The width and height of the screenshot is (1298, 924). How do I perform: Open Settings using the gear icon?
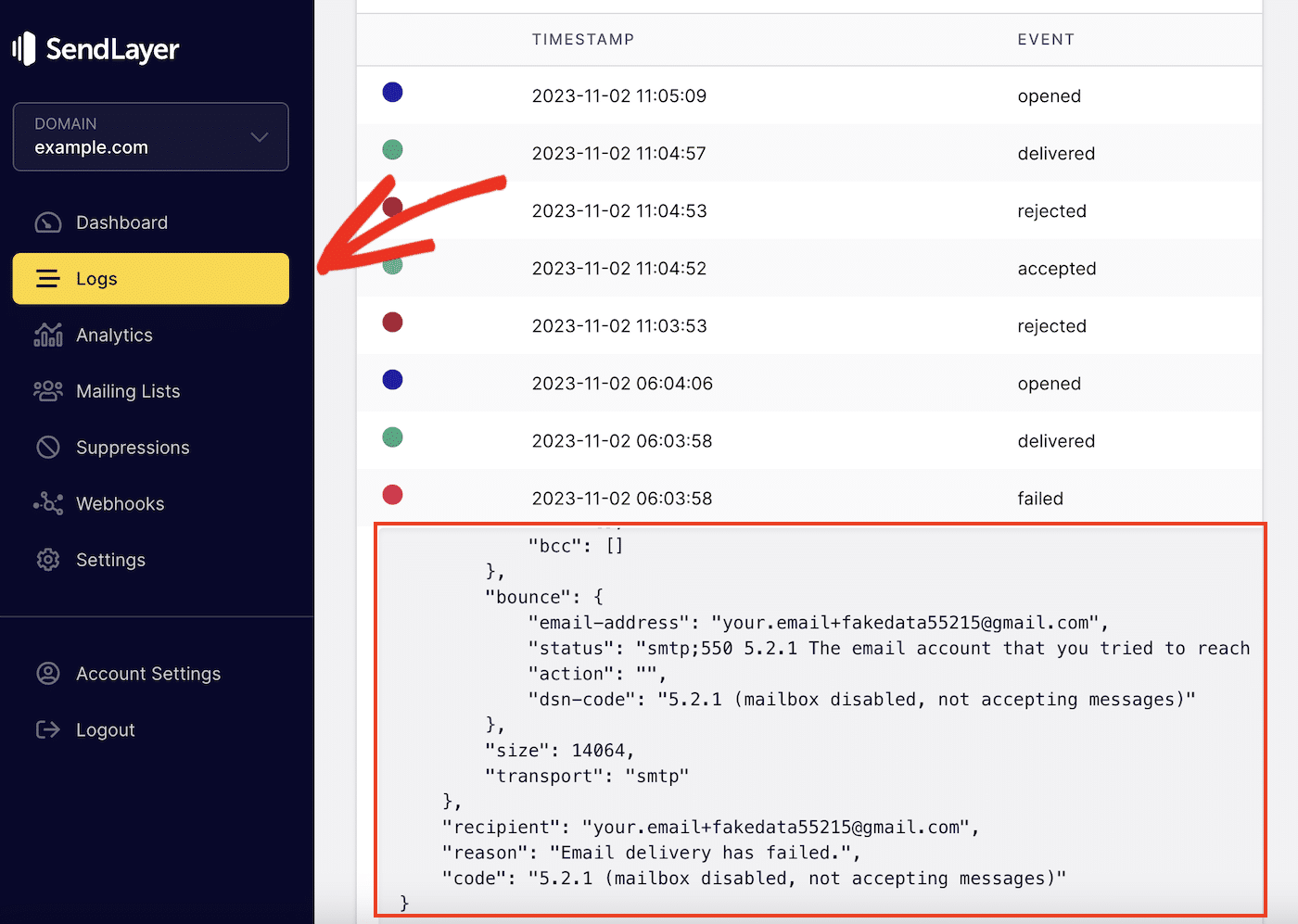coord(47,560)
